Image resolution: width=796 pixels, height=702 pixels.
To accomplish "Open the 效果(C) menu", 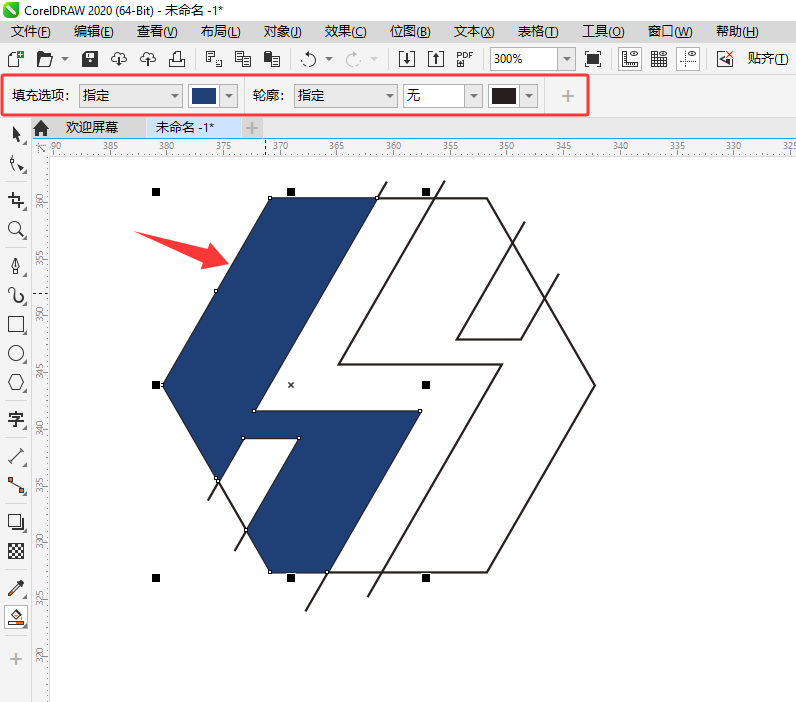I will point(346,31).
